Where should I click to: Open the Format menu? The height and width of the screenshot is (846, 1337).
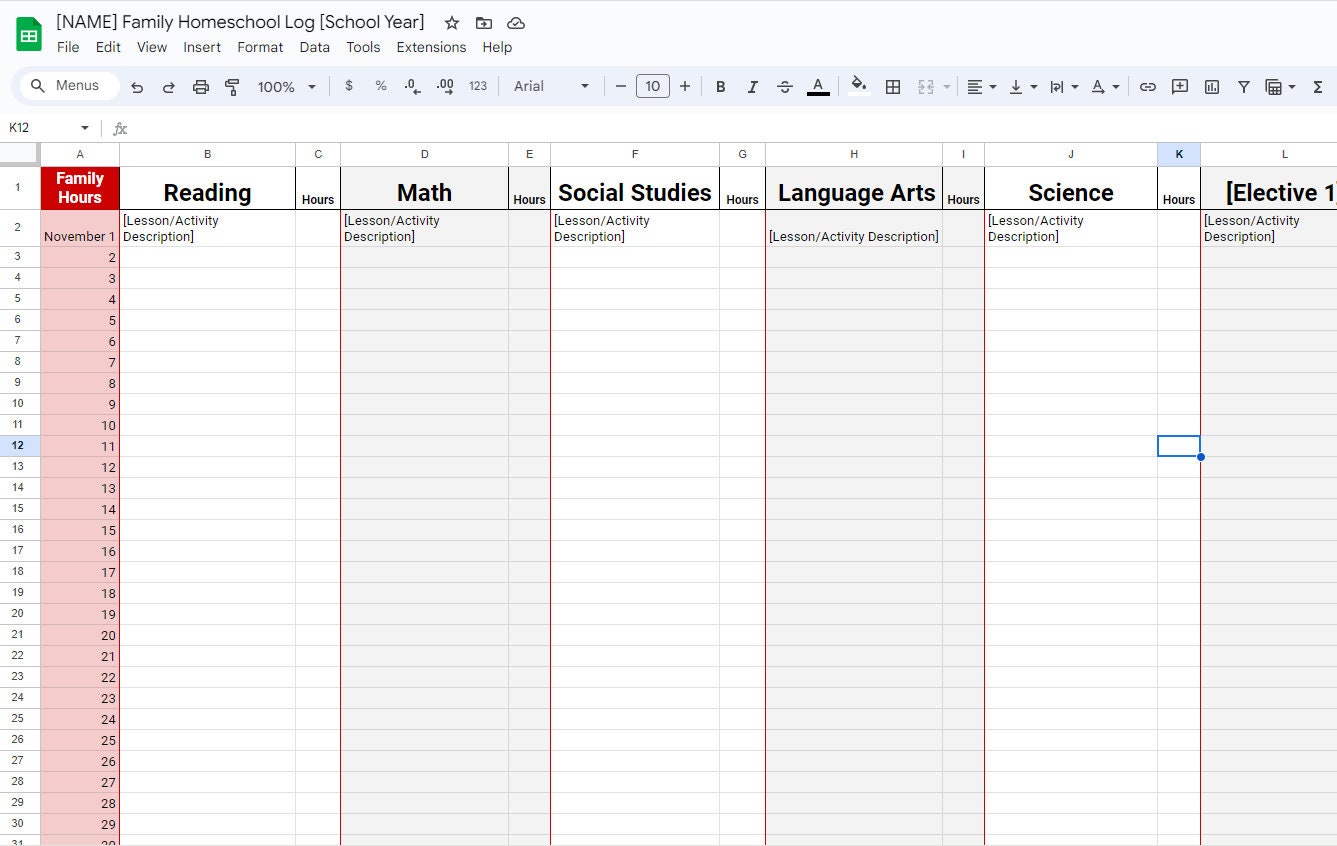pyautogui.click(x=260, y=47)
